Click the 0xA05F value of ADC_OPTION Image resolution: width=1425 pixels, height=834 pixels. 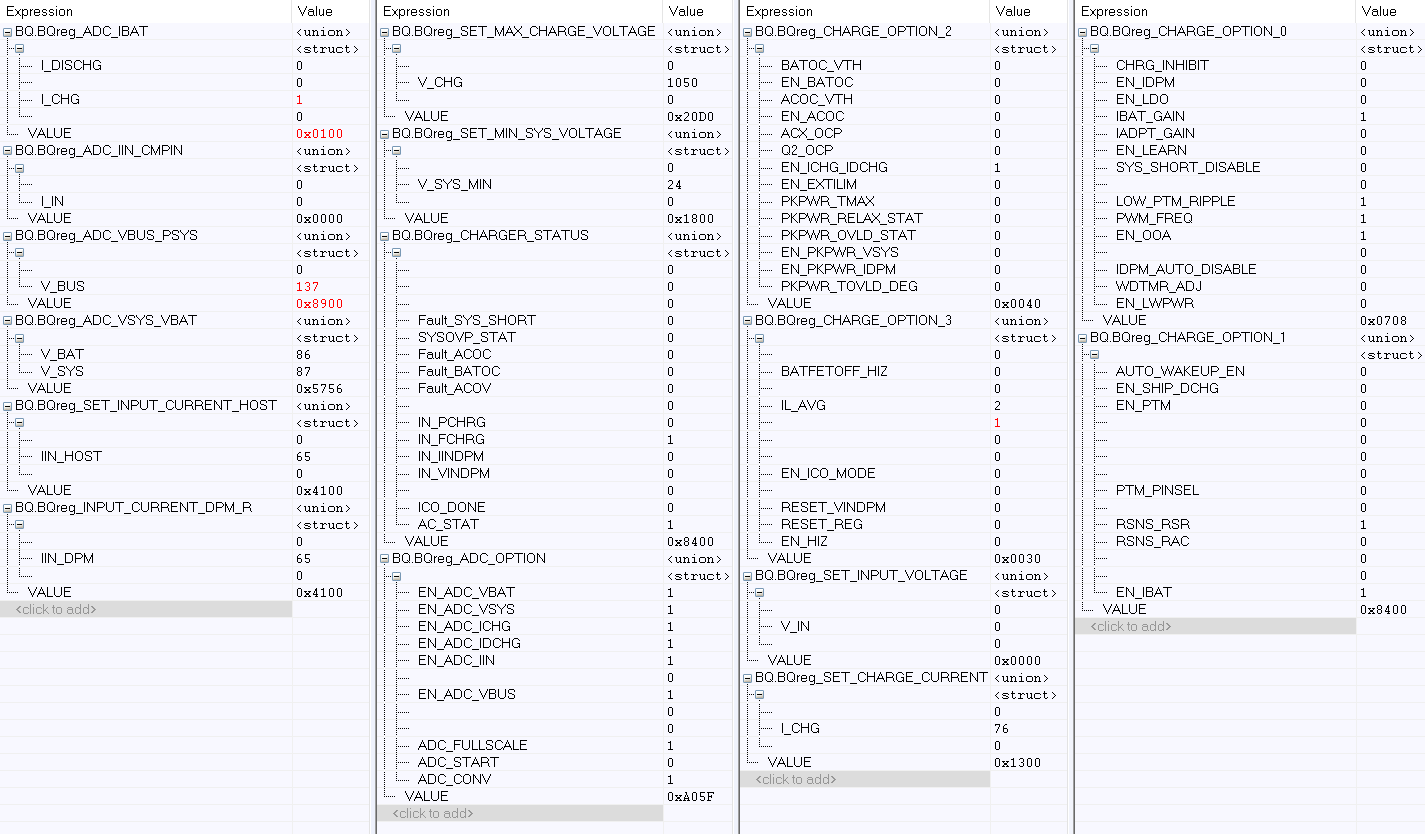pos(690,797)
